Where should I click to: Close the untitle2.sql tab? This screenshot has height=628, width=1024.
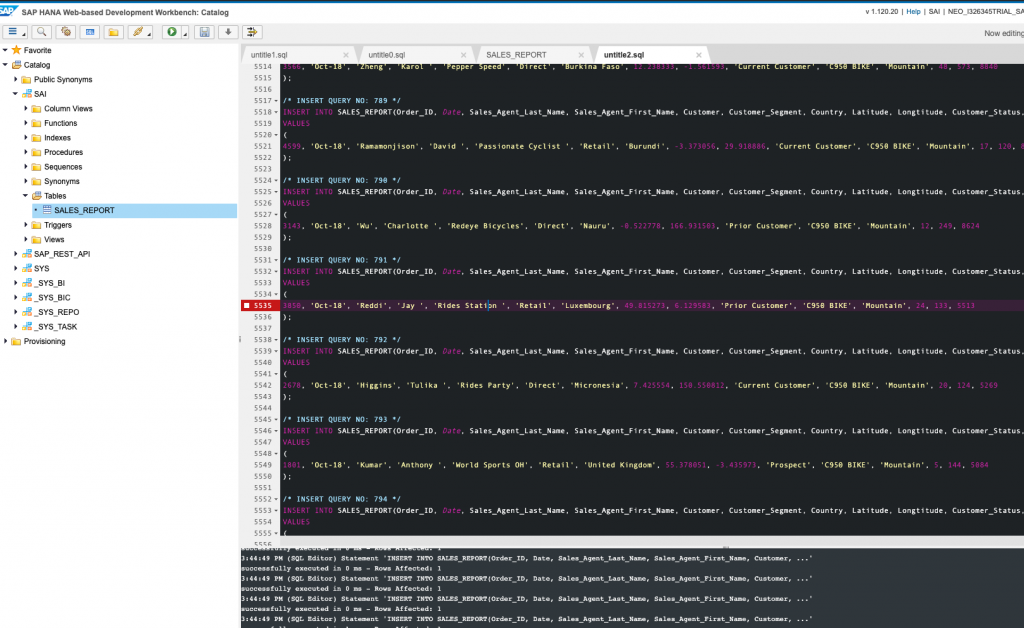(x=699, y=55)
